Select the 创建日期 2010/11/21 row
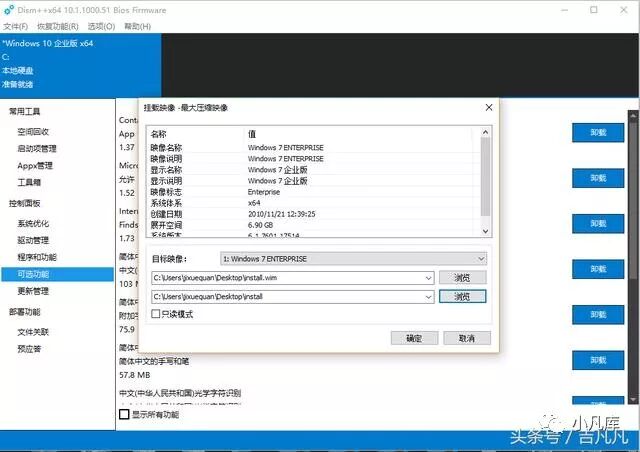The width and height of the screenshot is (640, 452). (x=313, y=214)
